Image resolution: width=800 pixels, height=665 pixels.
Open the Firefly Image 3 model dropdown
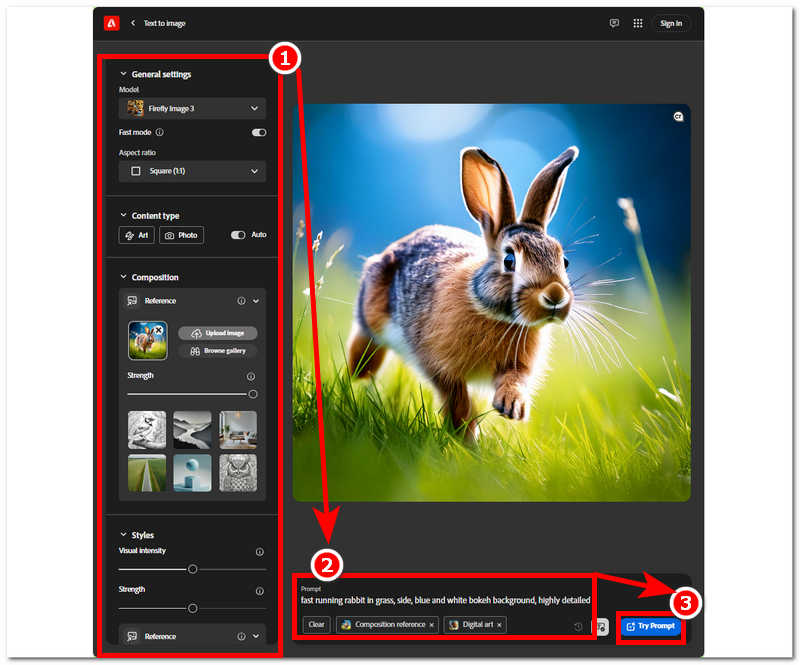click(x=192, y=108)
